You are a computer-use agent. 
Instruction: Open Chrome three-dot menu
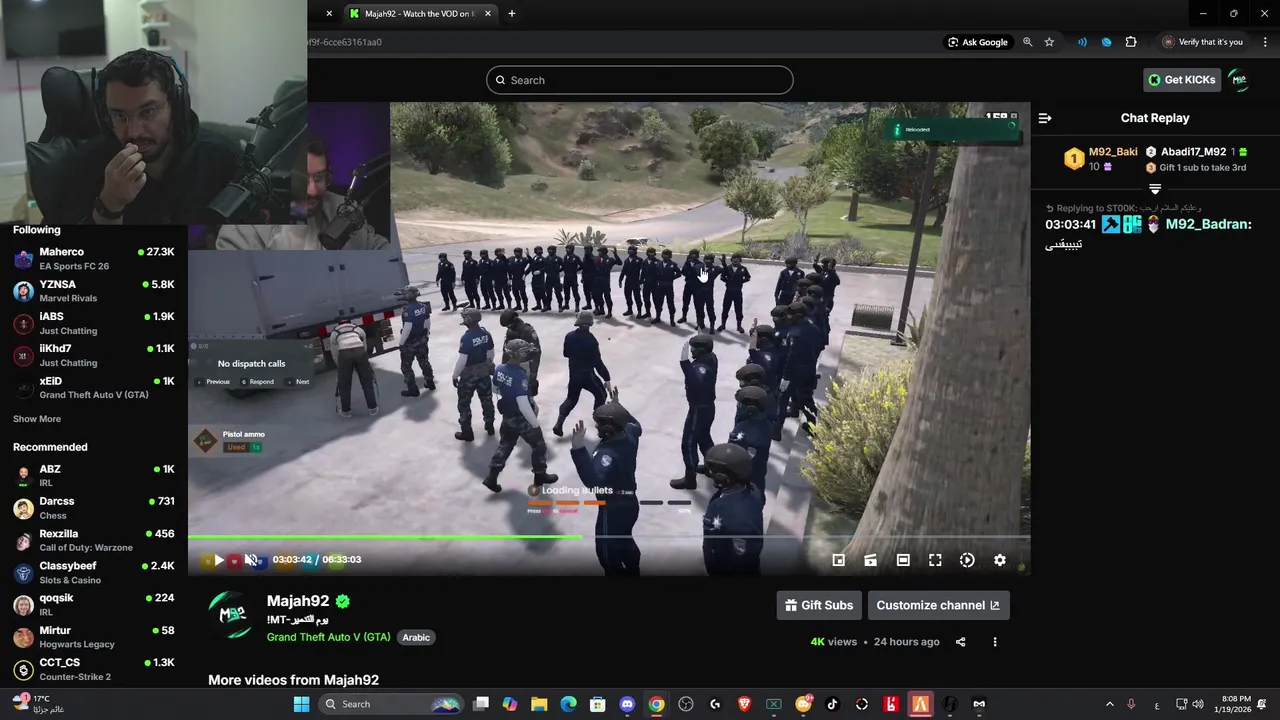[x=1265, y=42]
